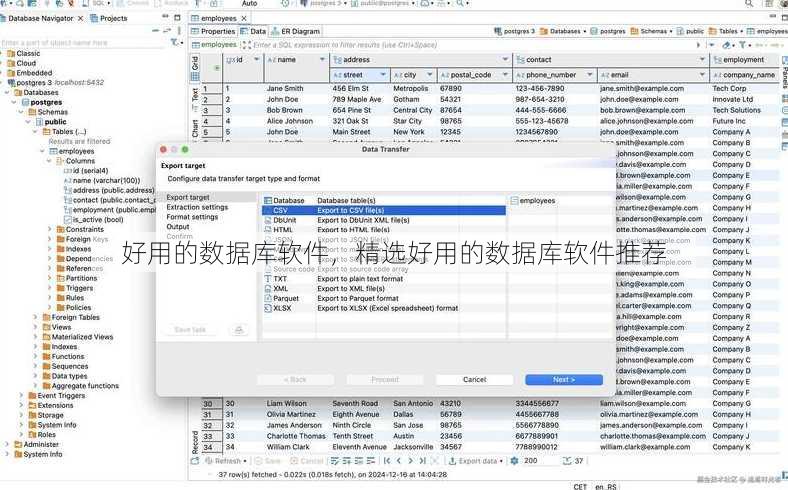Close Database Navigator panel tab
Image resolution: width=788 pixels, height=490 pixels.
click(80, 18)
